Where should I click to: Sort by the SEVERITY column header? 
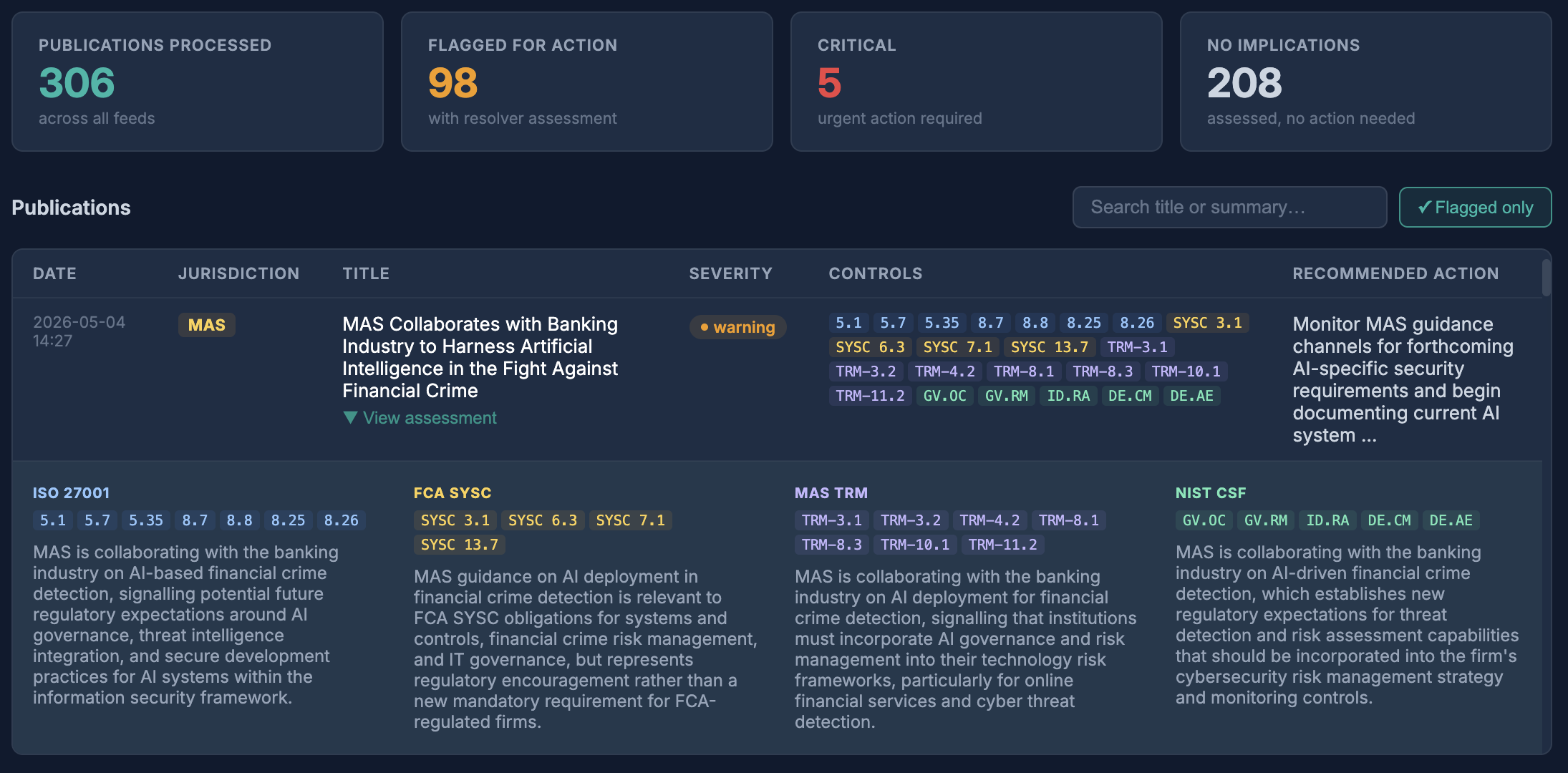(x=730, y=273)
